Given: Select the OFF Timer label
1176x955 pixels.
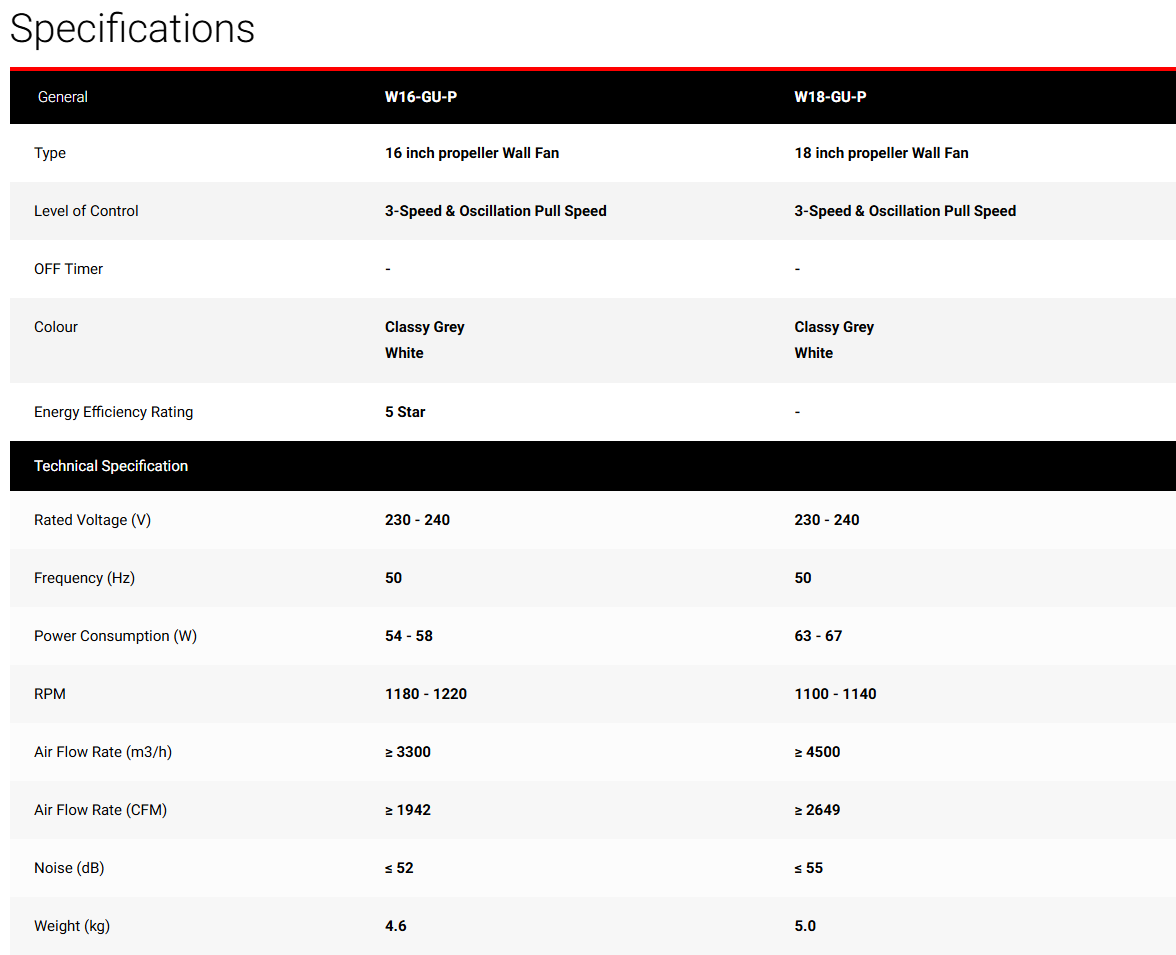Looking at the screenshot, I should (x=68, y=269).
